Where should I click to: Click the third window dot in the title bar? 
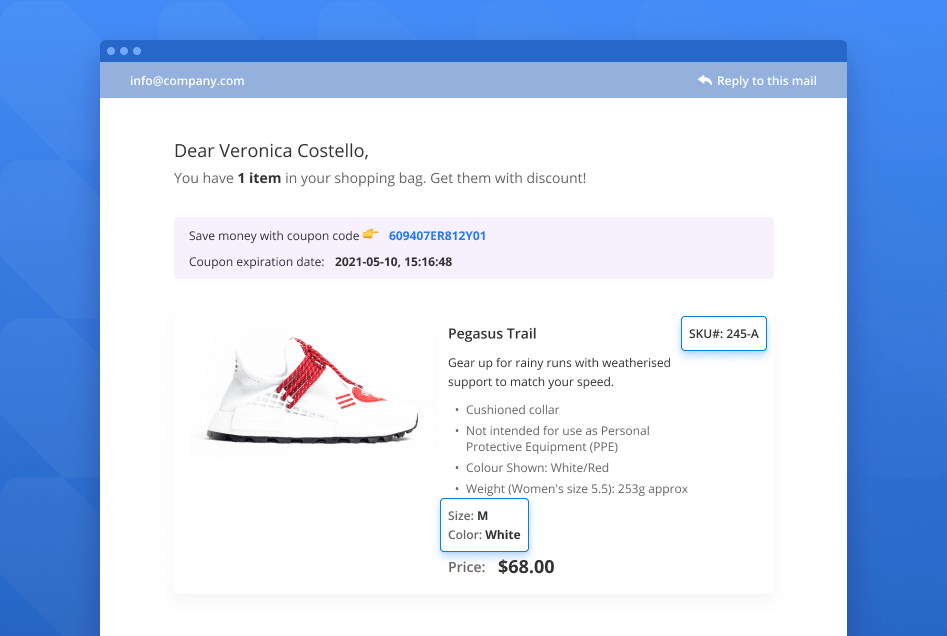click(x=137, y=51)
